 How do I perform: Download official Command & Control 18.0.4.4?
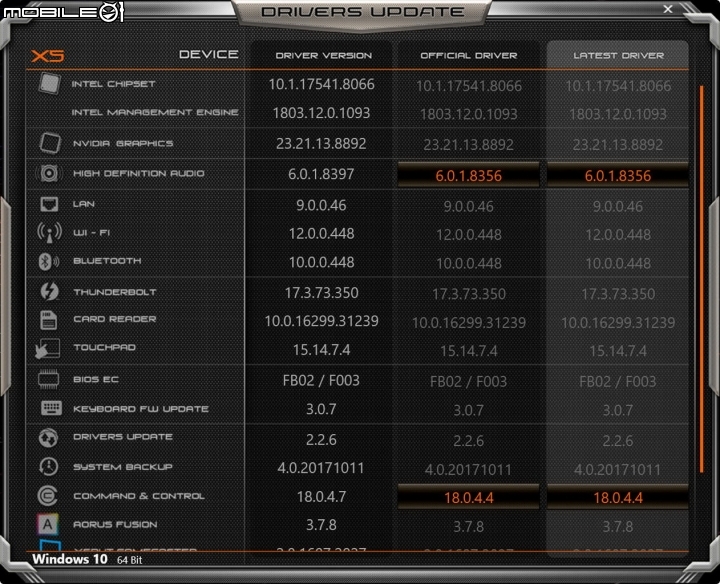(x=468, y=497)
